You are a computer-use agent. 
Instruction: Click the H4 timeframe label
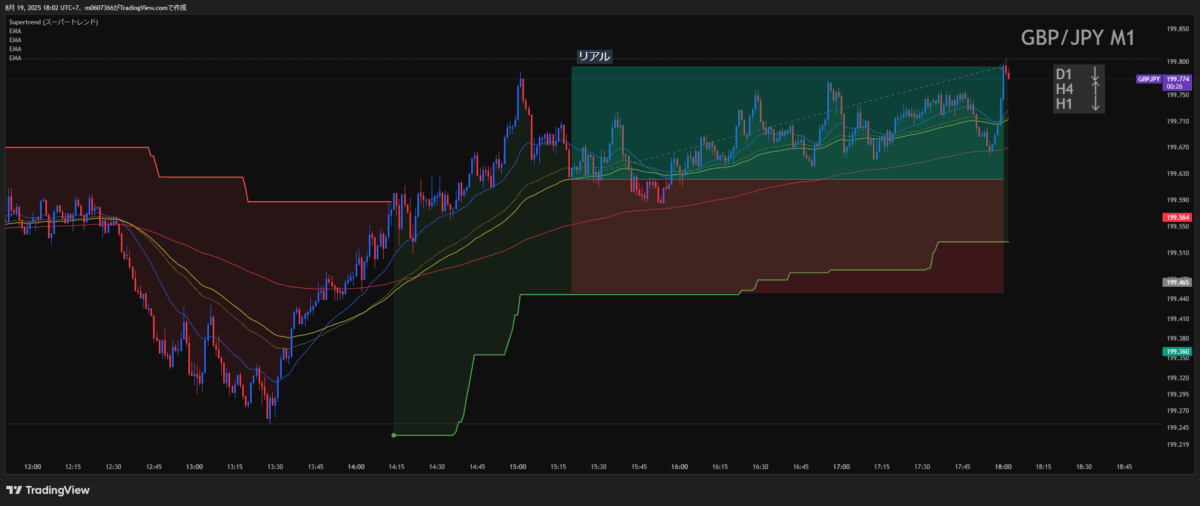pyautogui.click(x=1064, y=89)
